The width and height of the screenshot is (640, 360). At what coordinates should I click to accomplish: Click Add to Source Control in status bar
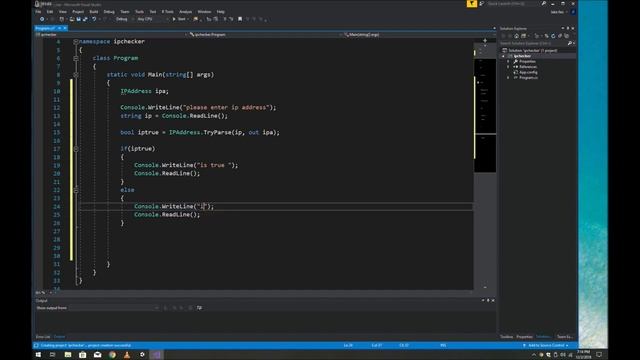click(546, 345)
